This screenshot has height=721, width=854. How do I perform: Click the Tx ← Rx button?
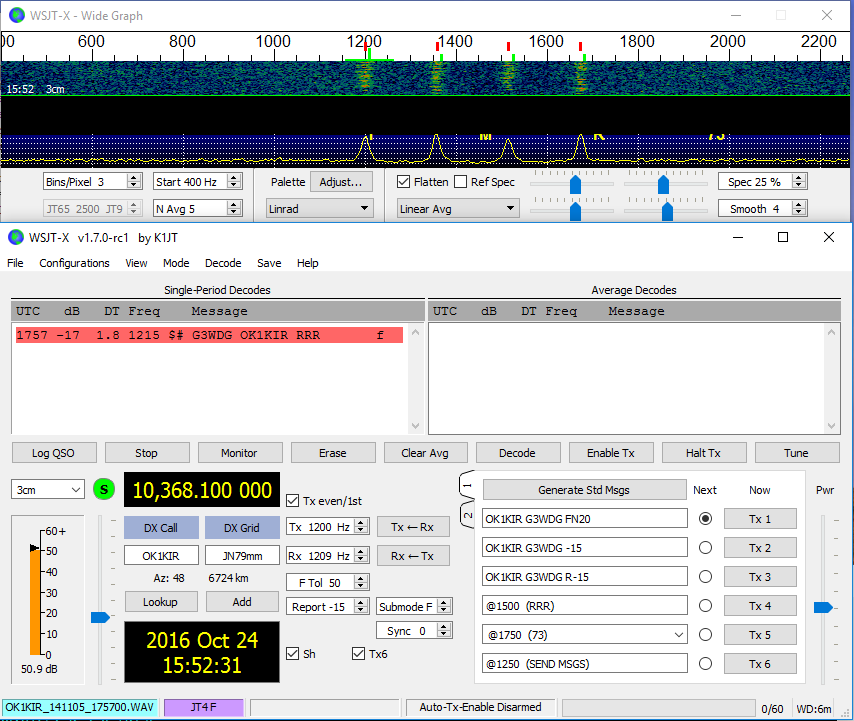point(413,527)
